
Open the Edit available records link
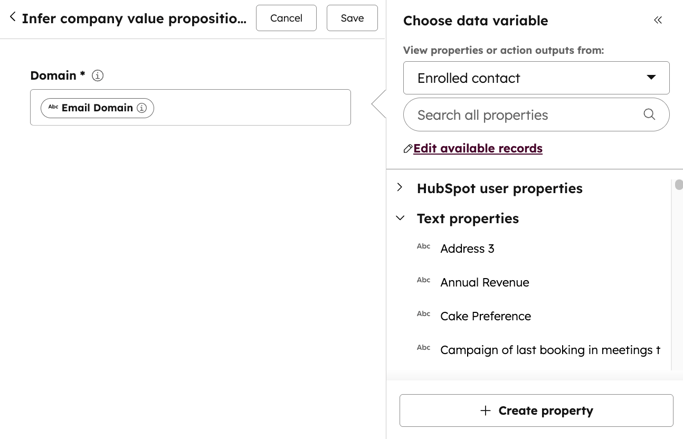point(477,148)
